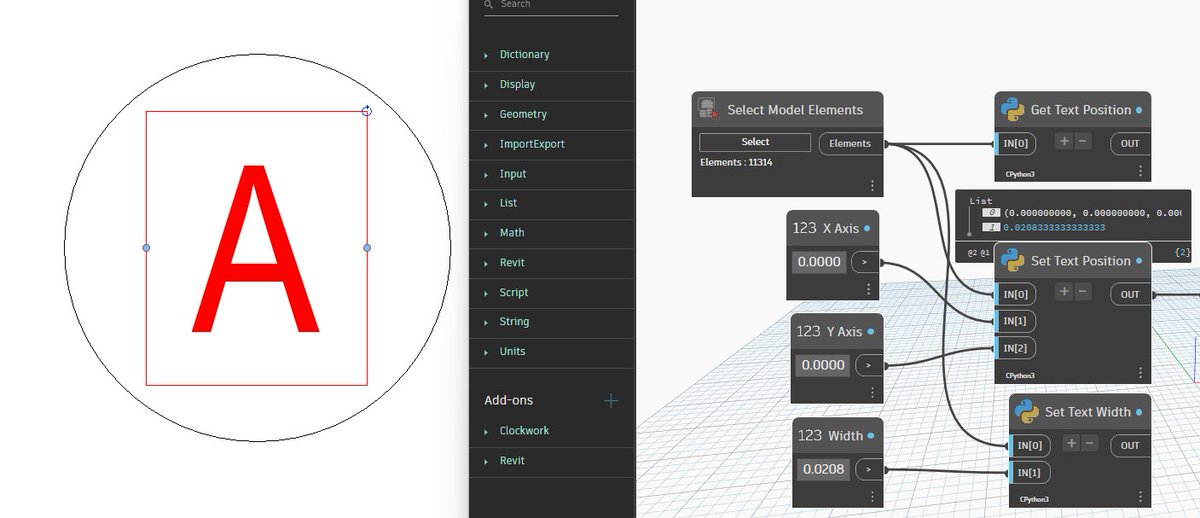Click the red letter A text element
Viewport: 1200px width, 518px height.
(x=256, y=247)
